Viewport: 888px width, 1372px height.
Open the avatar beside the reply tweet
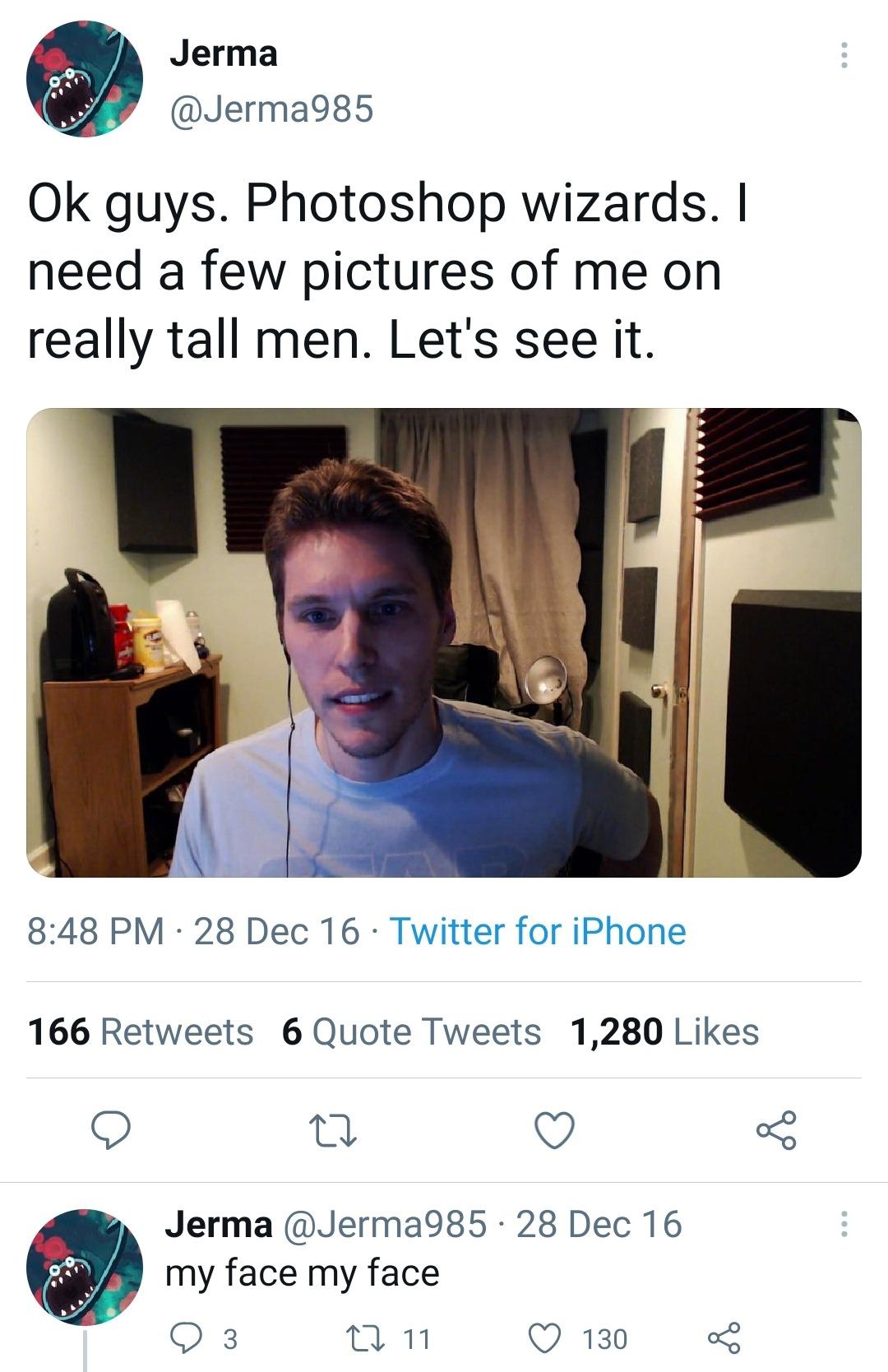pos(85,1267)
